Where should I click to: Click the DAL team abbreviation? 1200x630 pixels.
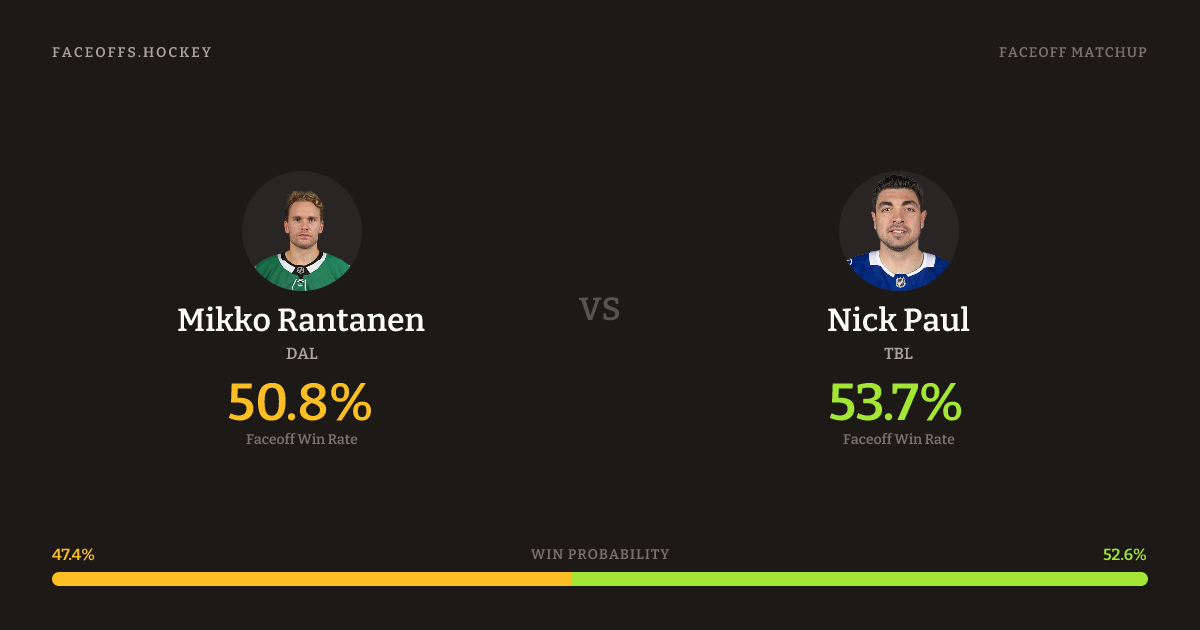(x=301, y=353)
